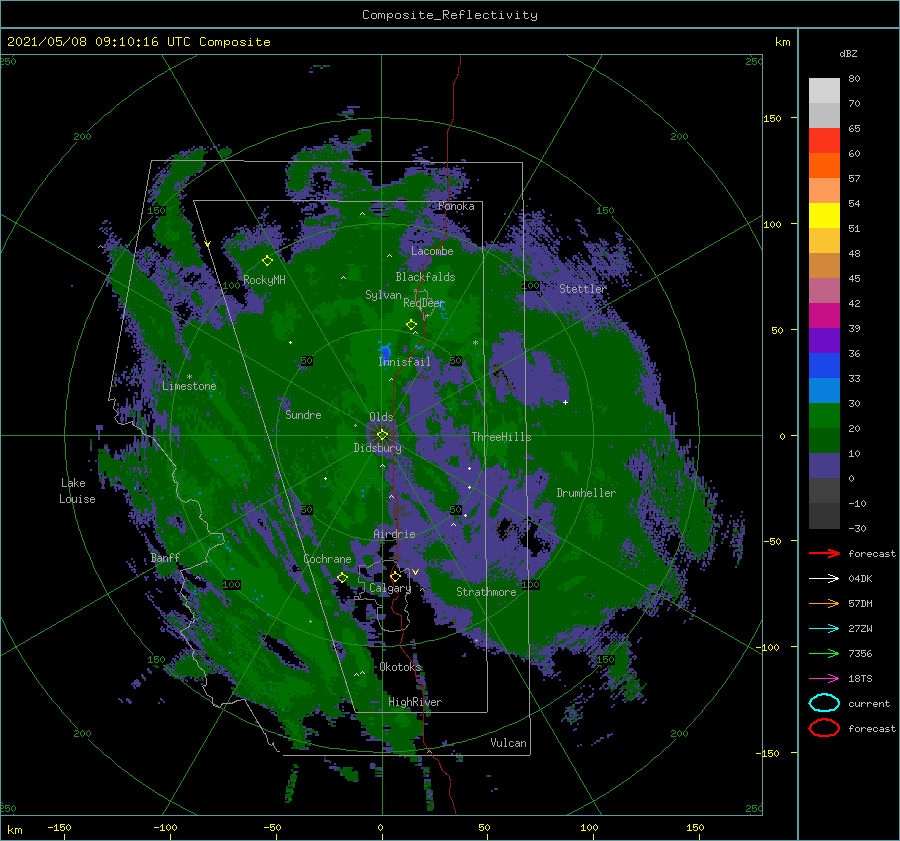This screenshot has width=900, height=841.
Task: Select the blue 33 dBZ legend color
Action: pyautogui.click(x=824, y=391)
